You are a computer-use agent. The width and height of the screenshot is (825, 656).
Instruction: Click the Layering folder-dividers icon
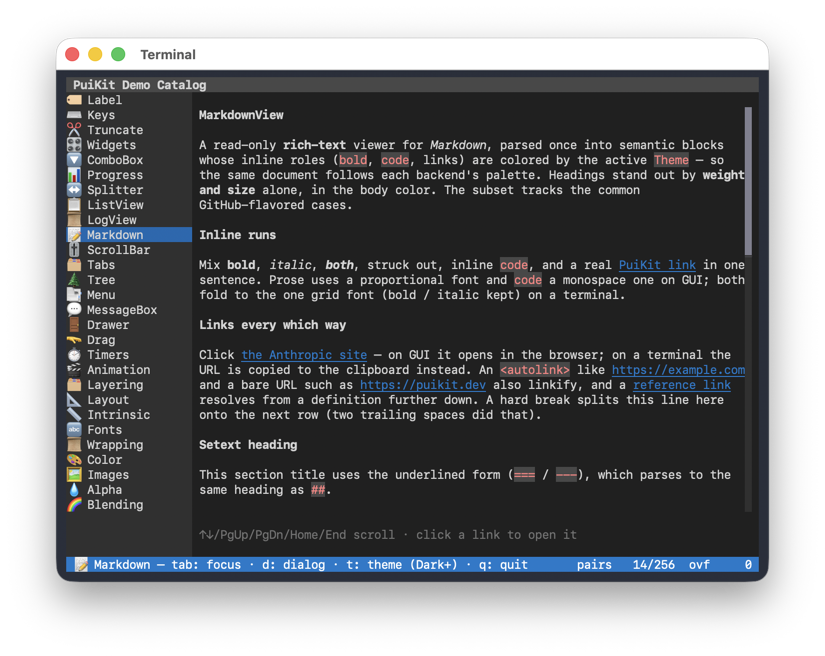pyautogui.click(x=74, y=385)
